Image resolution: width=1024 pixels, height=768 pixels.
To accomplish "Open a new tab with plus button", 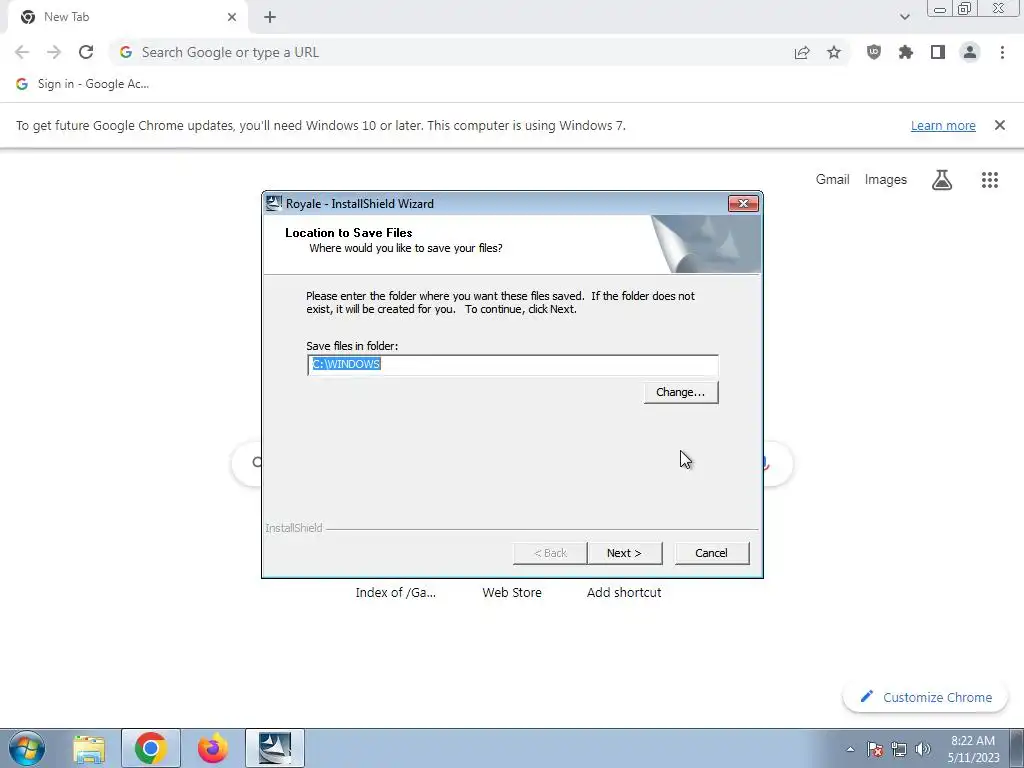I will [270, 17].
